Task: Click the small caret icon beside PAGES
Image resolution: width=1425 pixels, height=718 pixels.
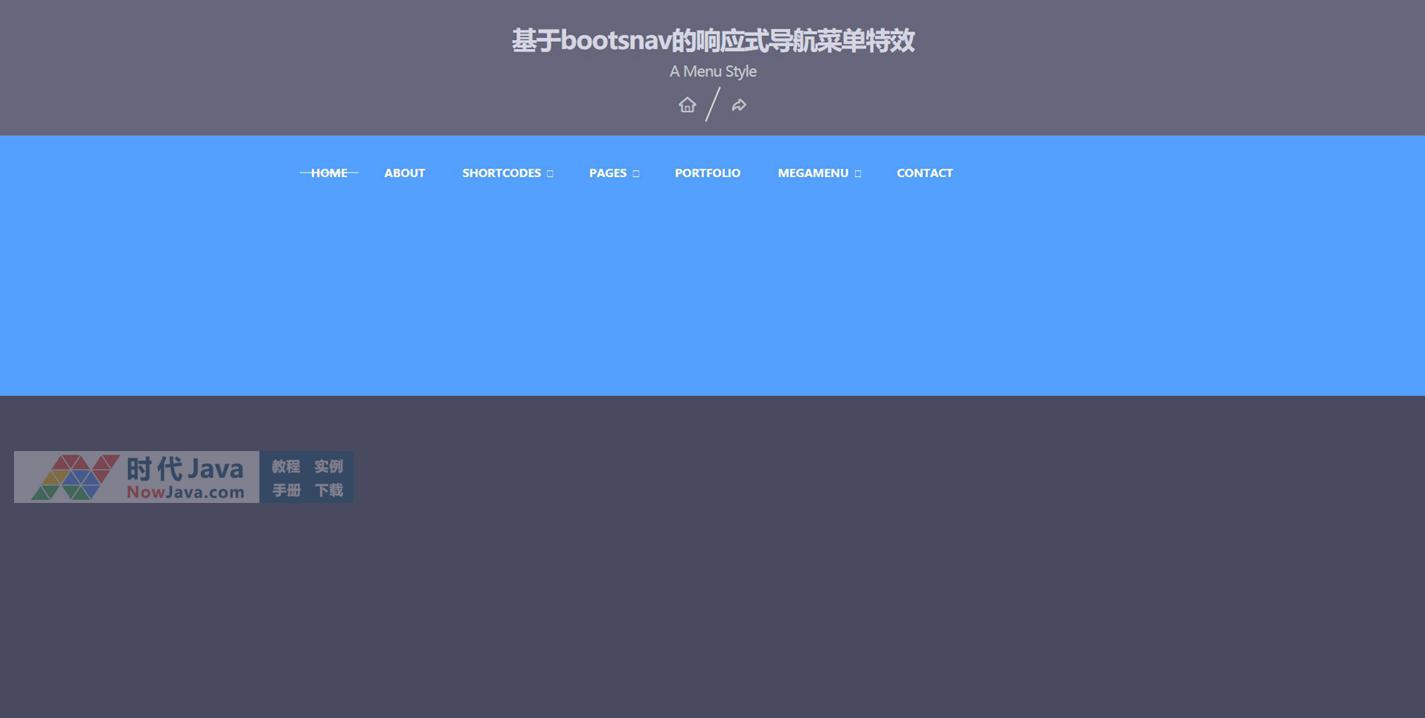Action: pyautogui.click(x=636, y=174)
